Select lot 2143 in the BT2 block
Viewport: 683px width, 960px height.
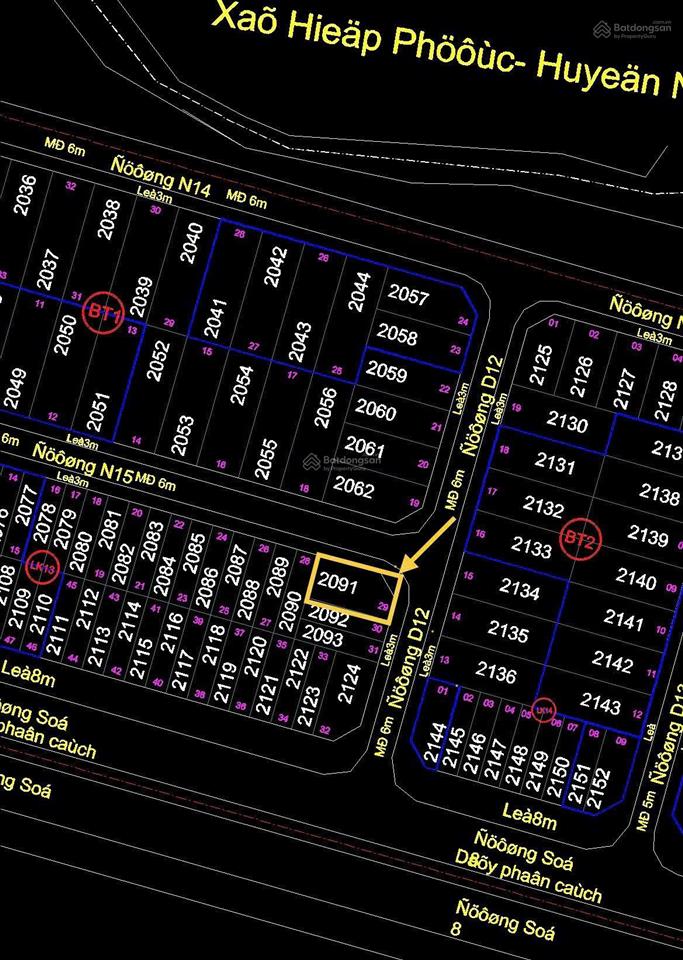click(x=600, y=703)
